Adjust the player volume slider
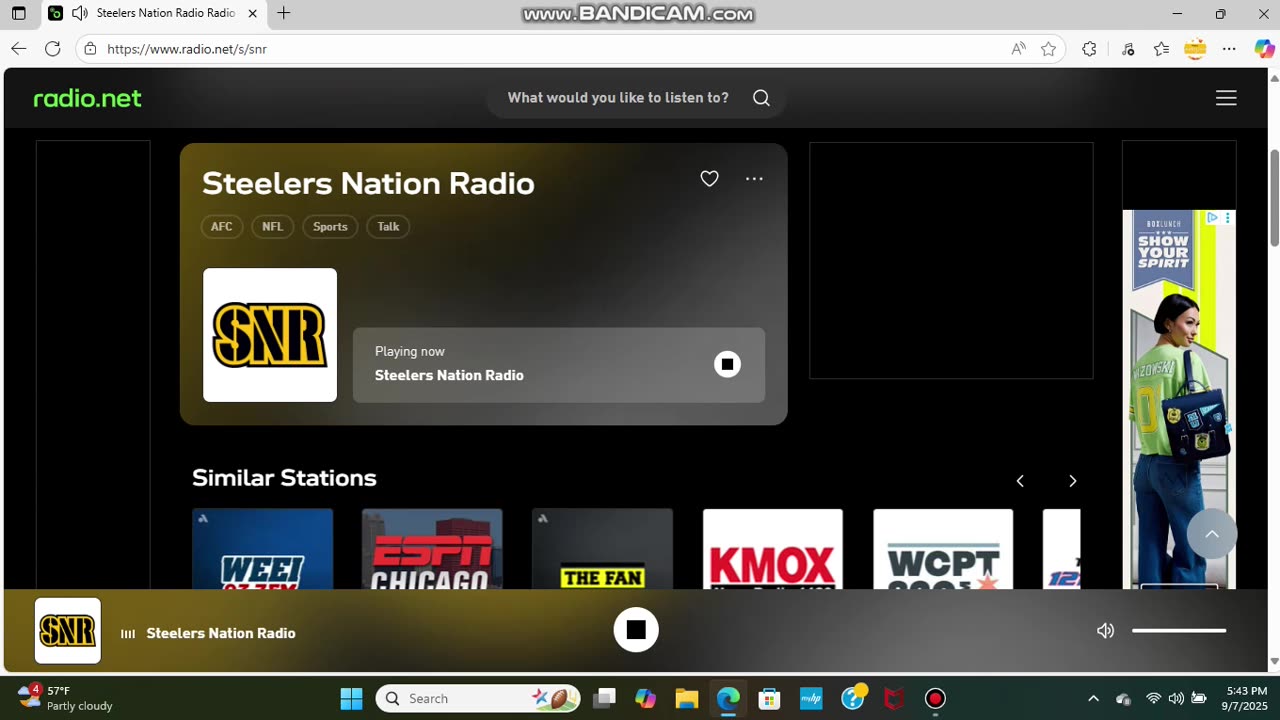 1179,631
